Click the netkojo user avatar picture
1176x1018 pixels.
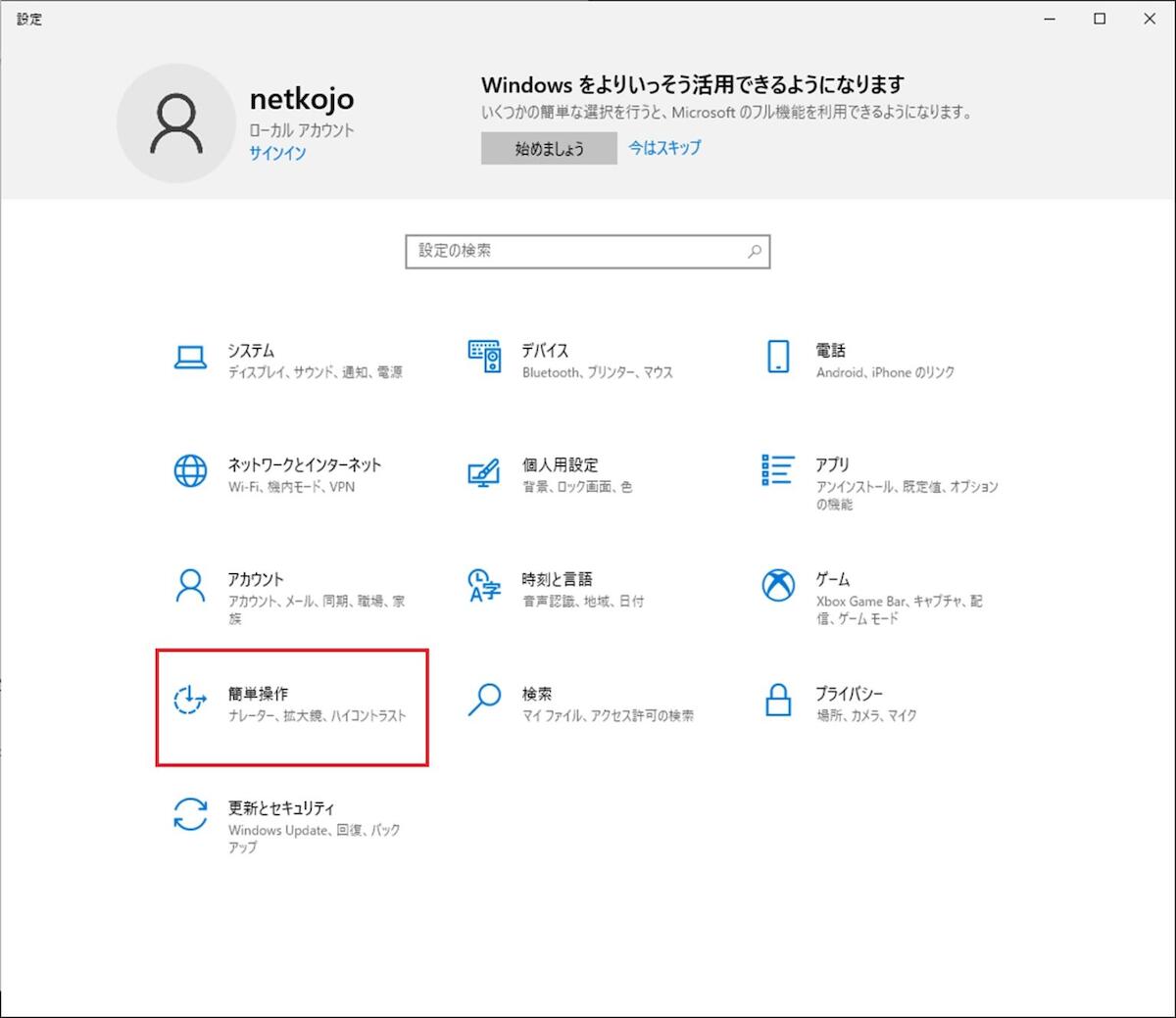pyautogui.click(x=176, y=123)
